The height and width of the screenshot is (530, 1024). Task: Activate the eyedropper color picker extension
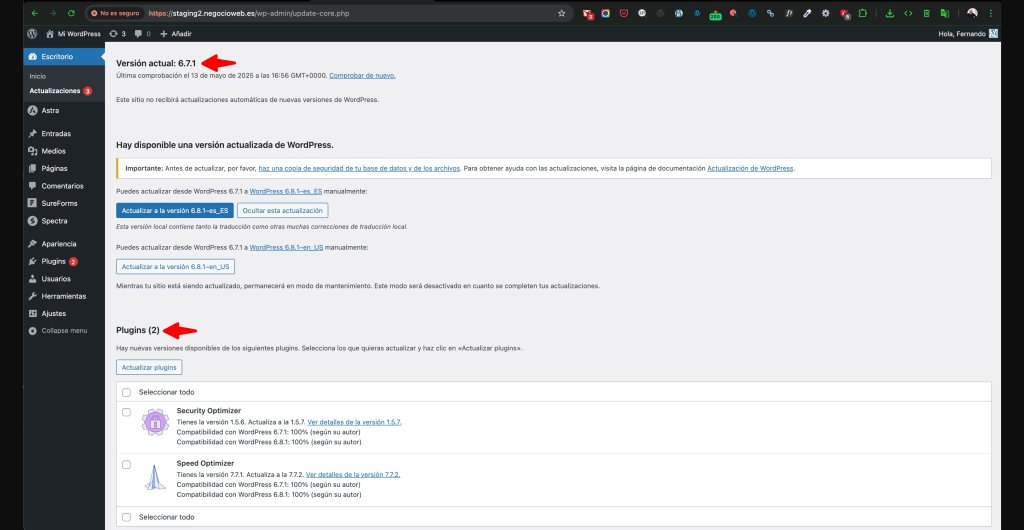pos(807,13)
